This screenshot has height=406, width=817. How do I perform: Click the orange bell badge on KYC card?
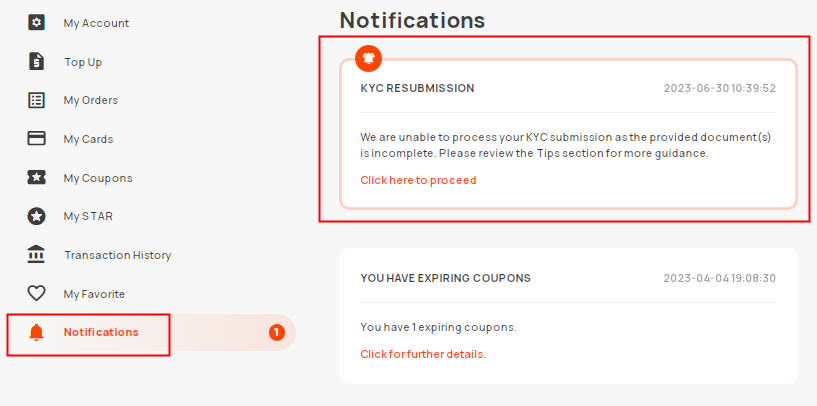tap(368, 58)
